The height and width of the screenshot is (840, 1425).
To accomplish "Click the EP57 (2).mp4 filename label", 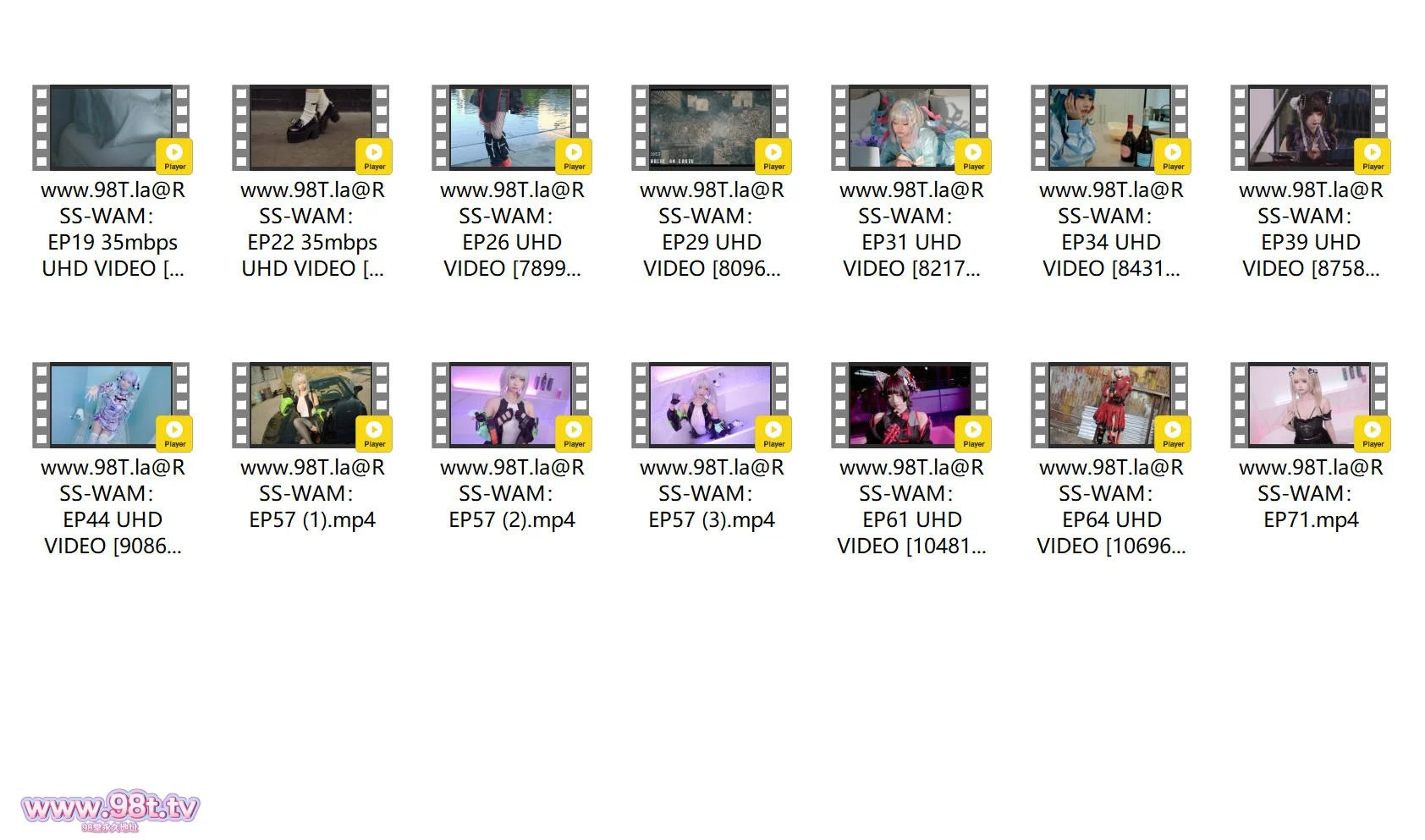I will [512, 494].
